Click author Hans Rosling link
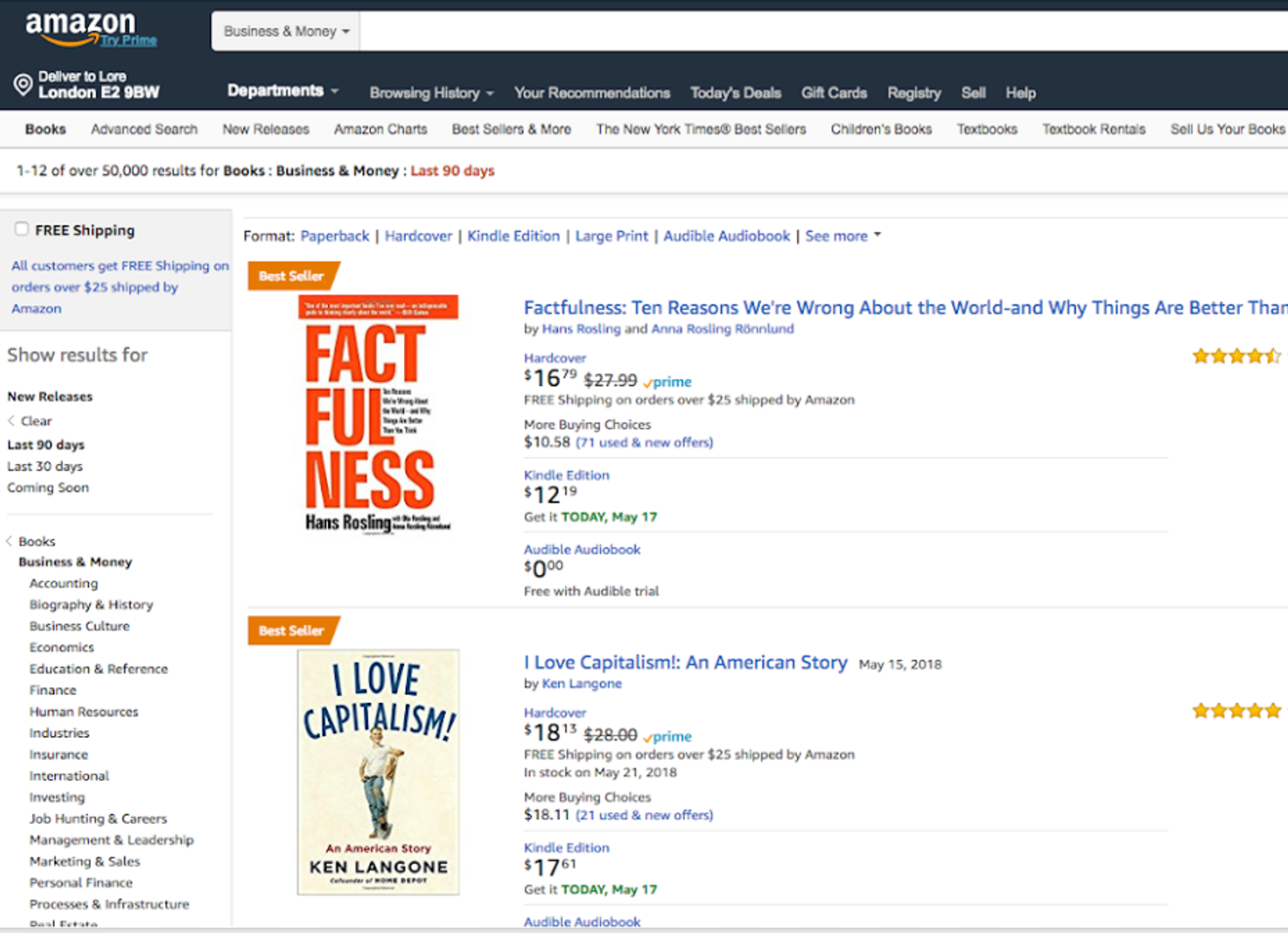1288x933 pixels. 581,328
